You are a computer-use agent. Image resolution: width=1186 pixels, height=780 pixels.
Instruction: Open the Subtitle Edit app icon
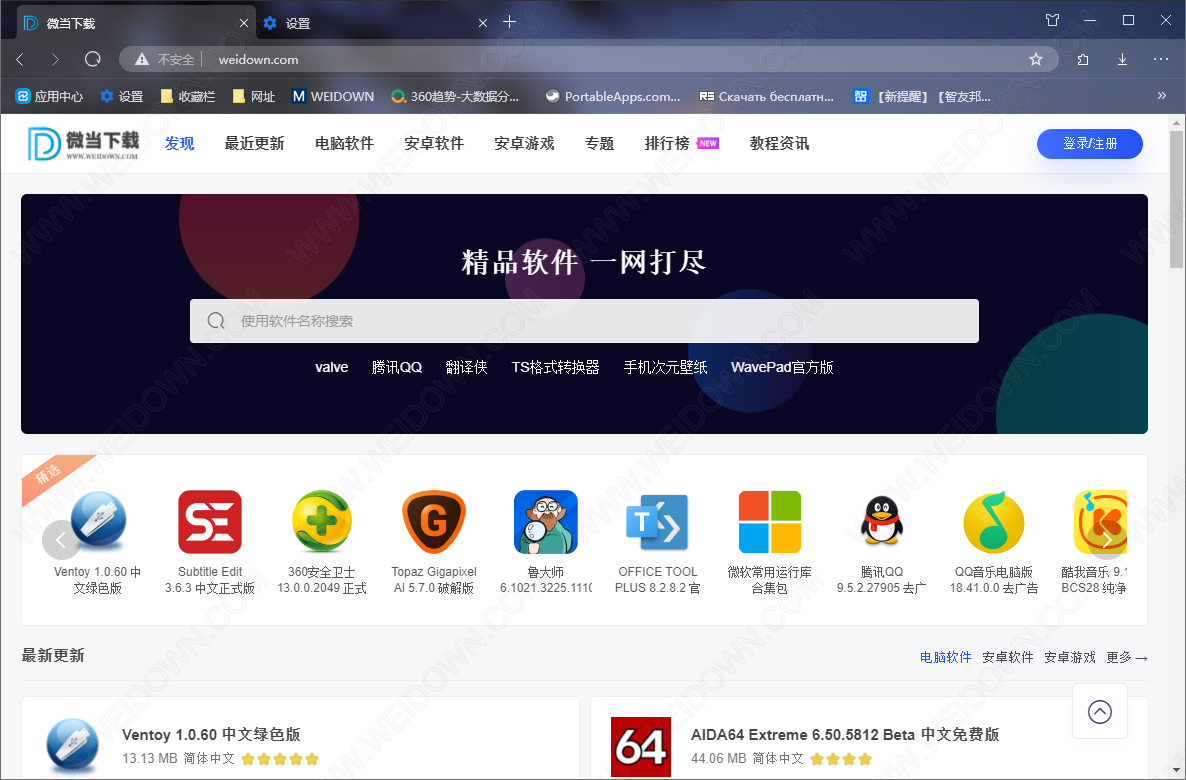click(210, 521)
